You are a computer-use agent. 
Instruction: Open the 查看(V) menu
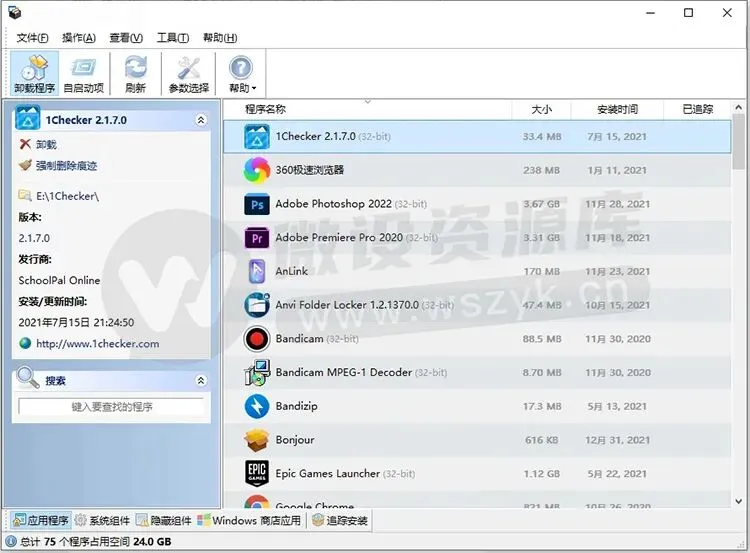(x=126, y=38)
